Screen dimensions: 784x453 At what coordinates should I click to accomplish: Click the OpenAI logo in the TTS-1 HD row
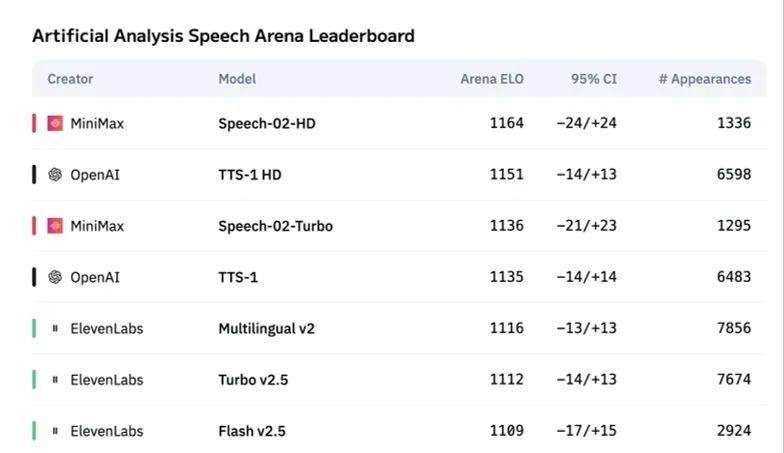[x=55, y=174]
